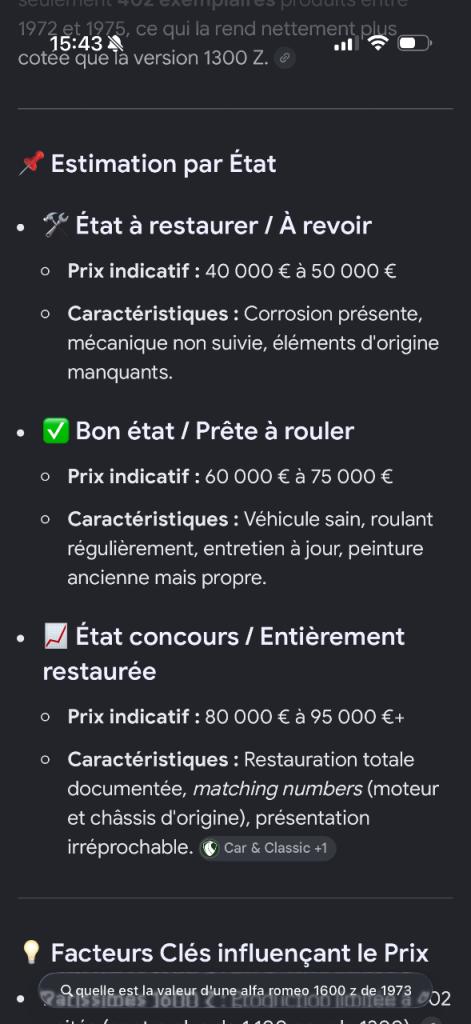Tap the search magnifier icon in query bar

tap(65, 991)
